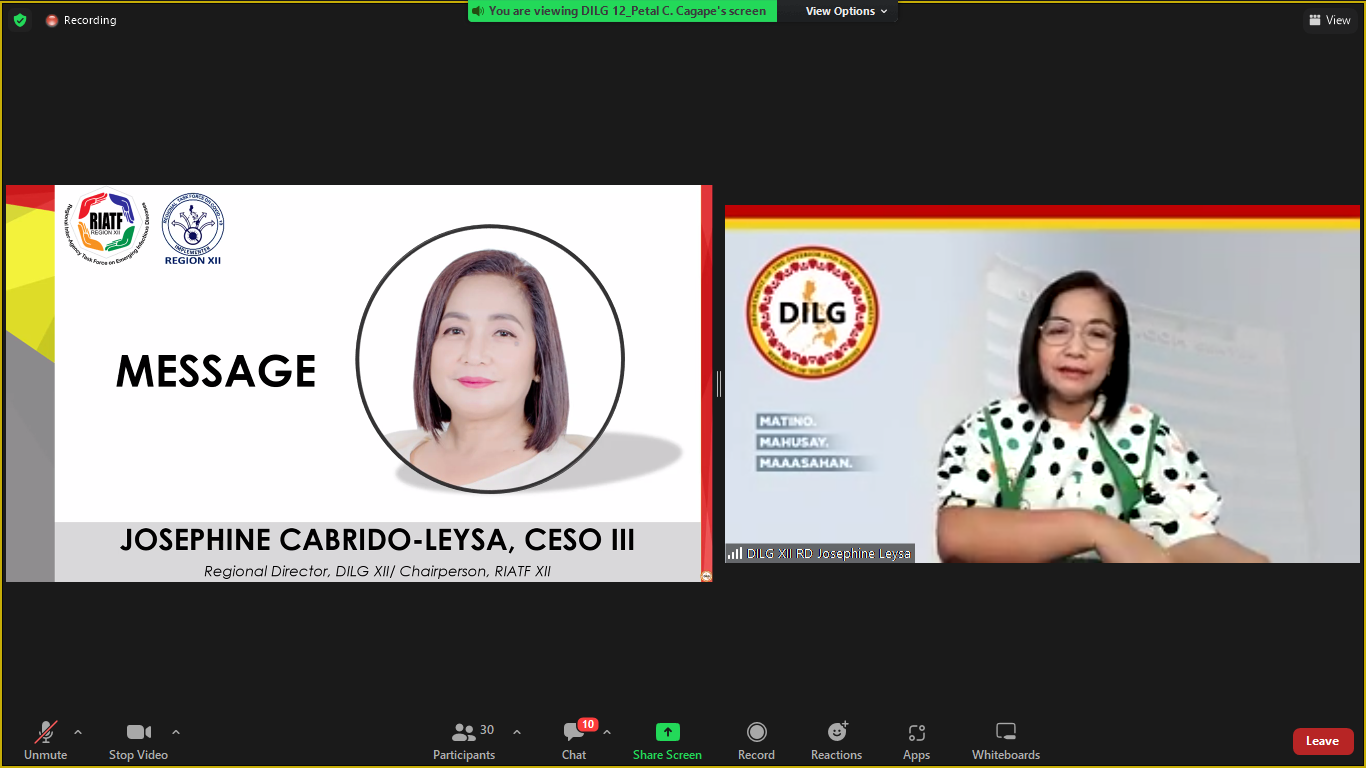Expand audio options arrow beside Unmute
Viewport: 1366px width, 768px height.
(78, 732)
